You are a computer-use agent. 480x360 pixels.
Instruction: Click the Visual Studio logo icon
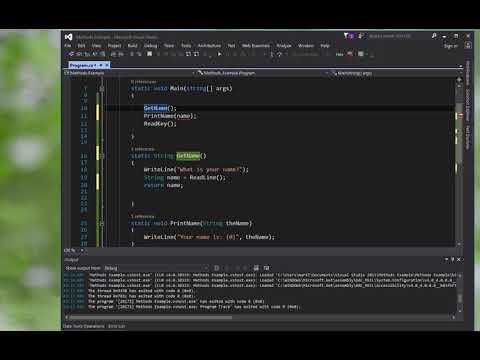click(x=68, y=37)
